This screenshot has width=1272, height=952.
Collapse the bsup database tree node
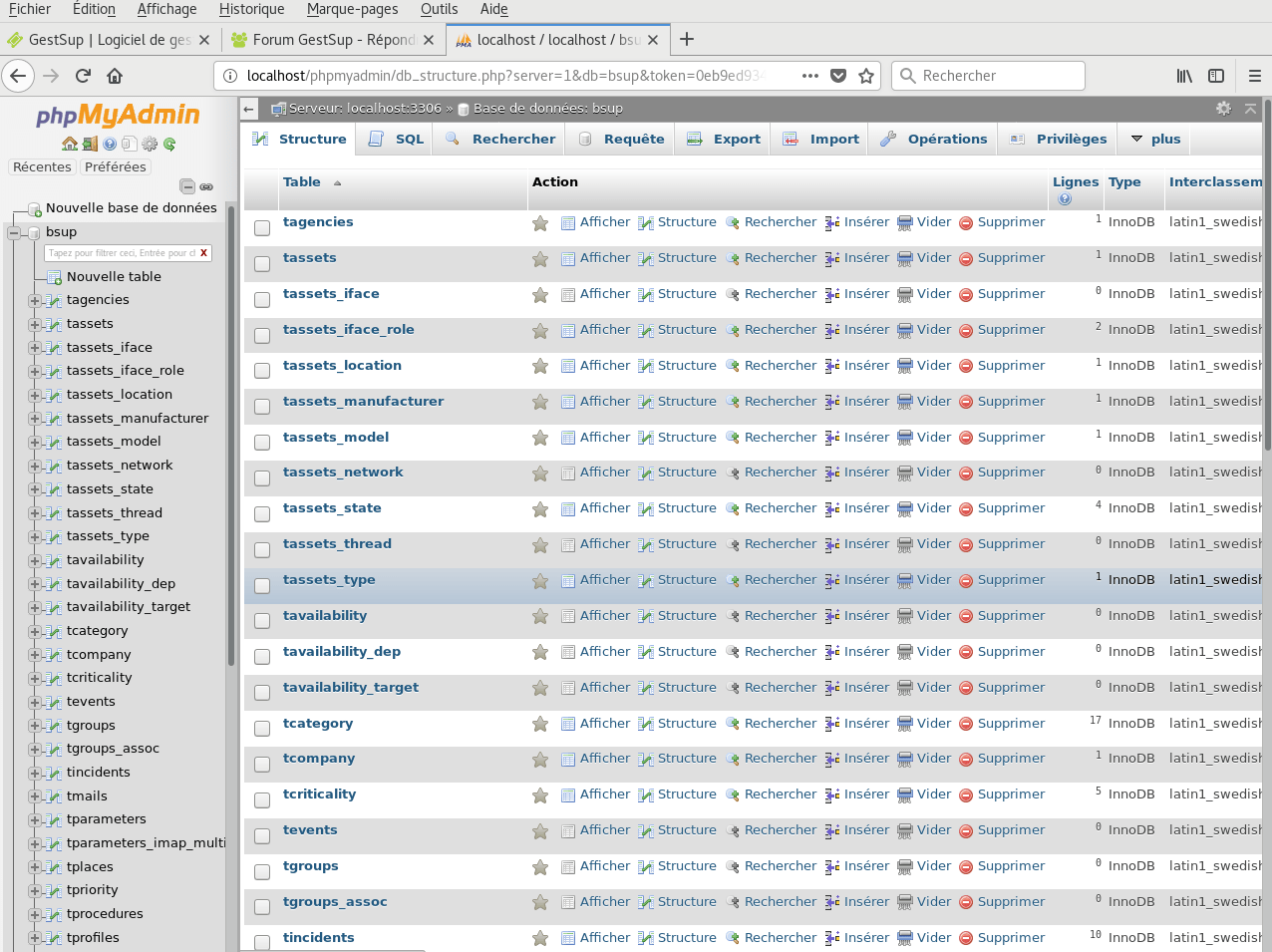pos(14,232)
